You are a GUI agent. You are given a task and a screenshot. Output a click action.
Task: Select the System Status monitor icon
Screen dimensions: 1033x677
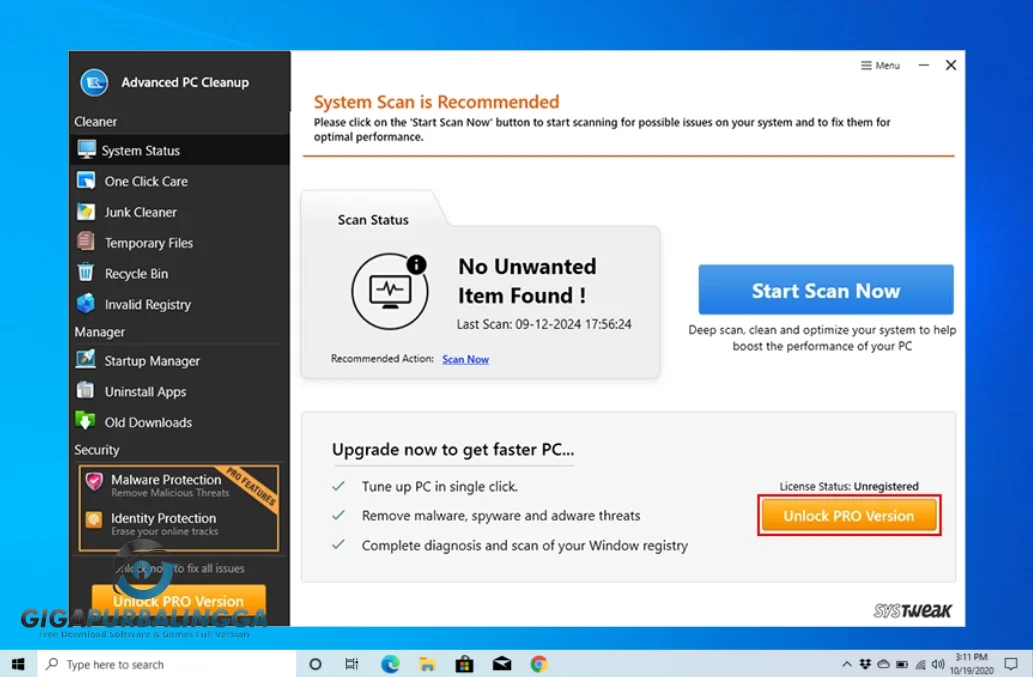(x=86, y=149)
